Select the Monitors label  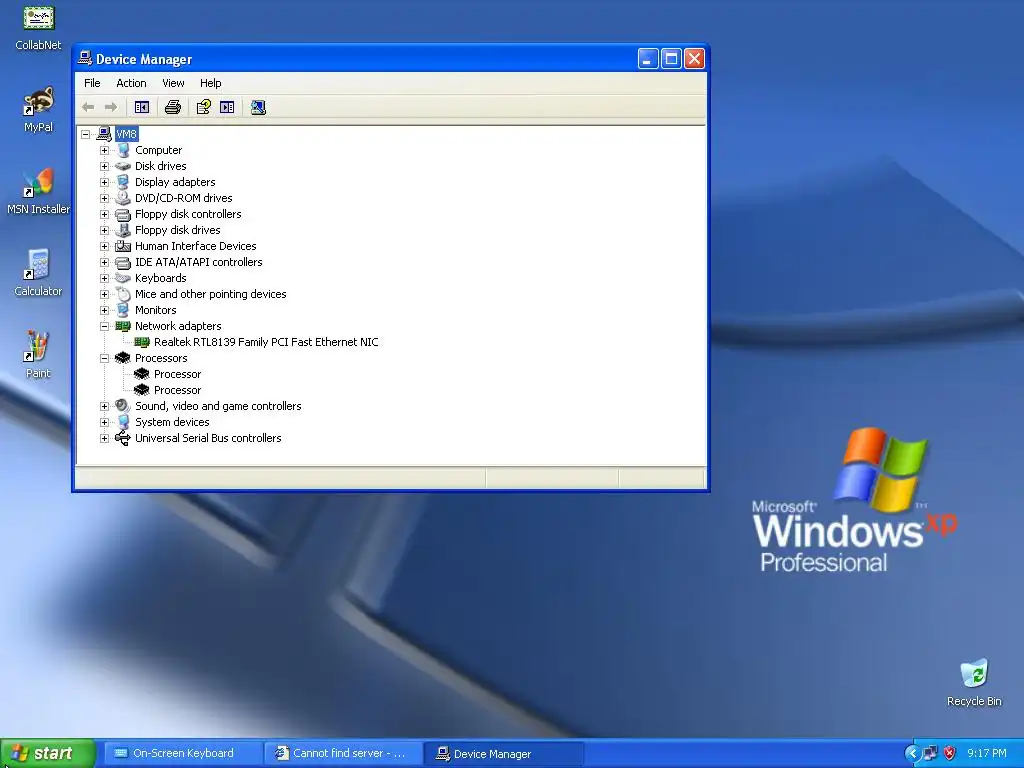point(155,310)
